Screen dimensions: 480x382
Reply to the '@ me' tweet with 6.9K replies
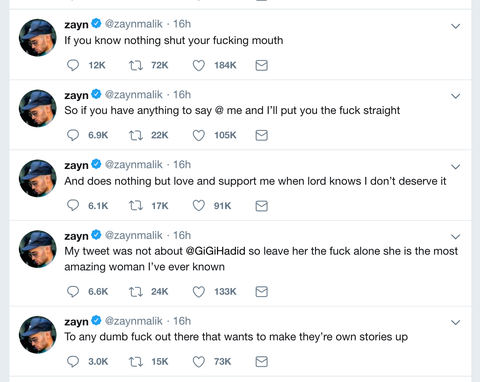73,135
